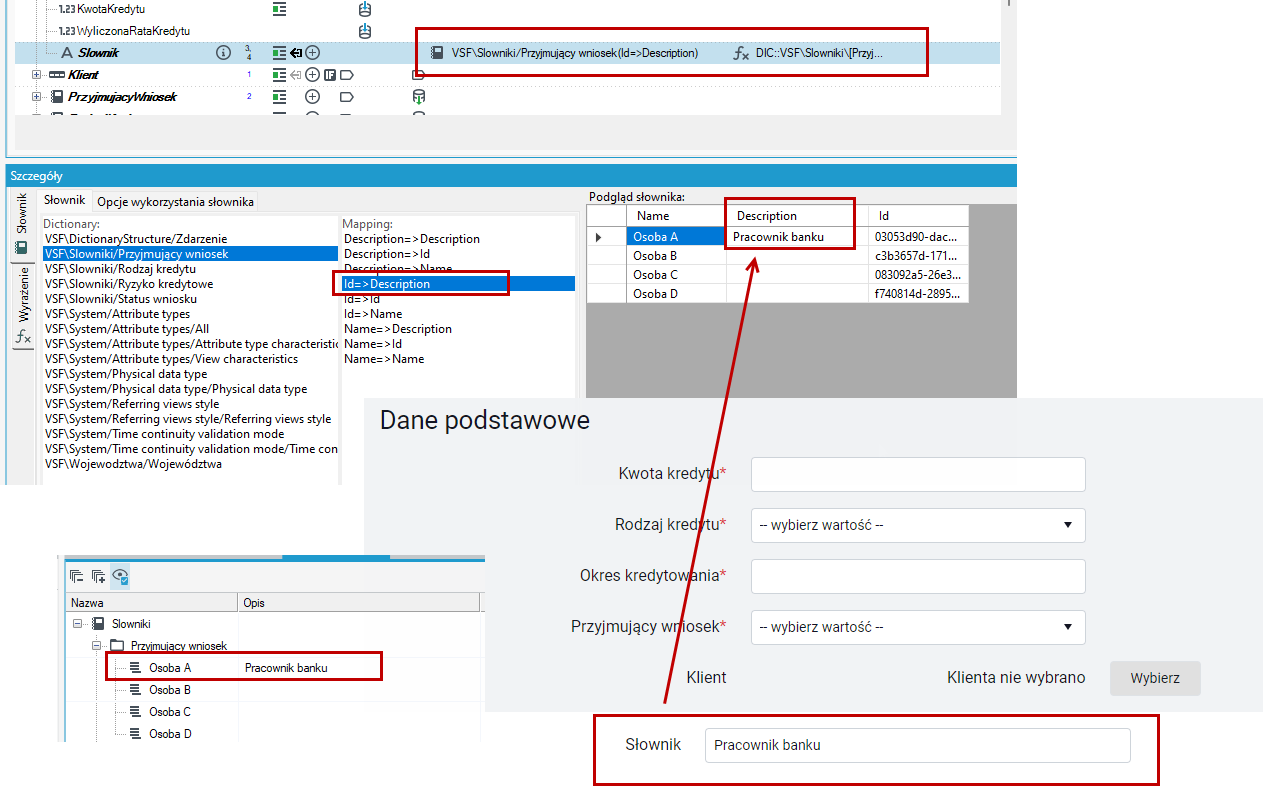Click the circled plus icon in the PrzyjmujacyWniosek row
The height and width of the screenshot is (800, 1263).
pos(312,97)
